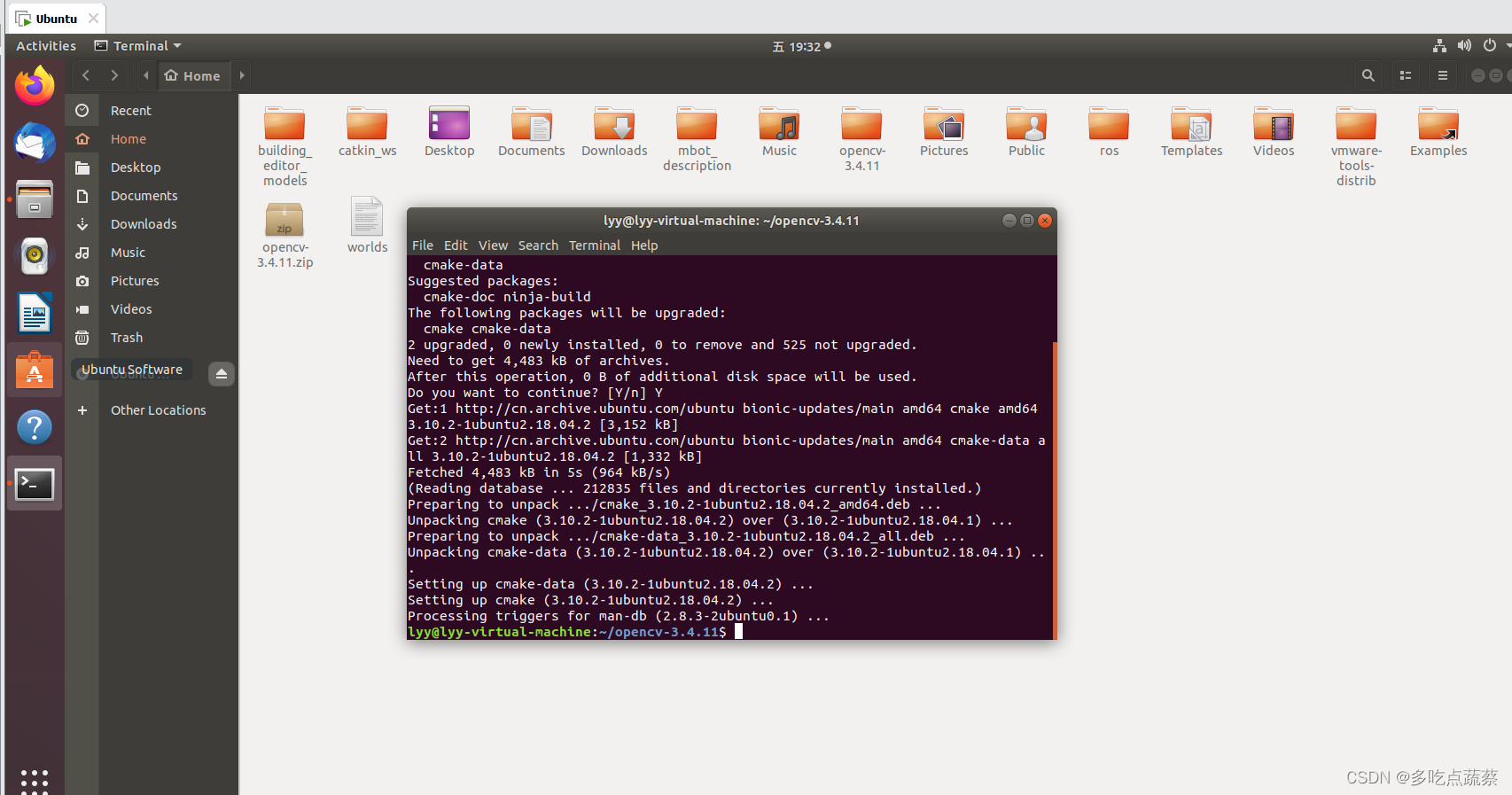The height and width of the screenshot is (795, 1512).
Task: Open the Music folder icon in the file grid
Action: coord(779,132)
